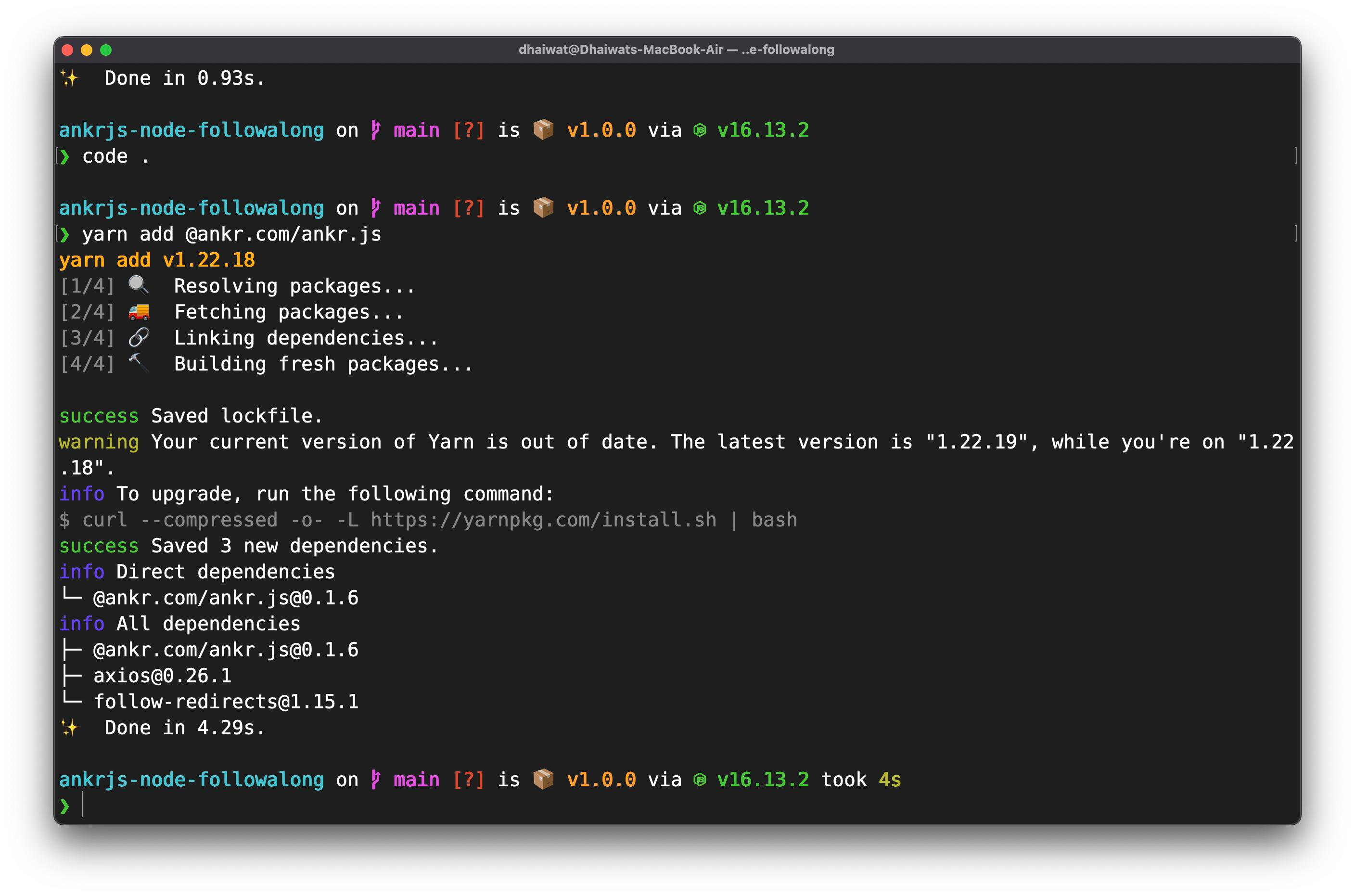
Task: Click '@ankr.com/ankr.js@0.1.6' under All dependencies
Action: (x=226, y=650)
